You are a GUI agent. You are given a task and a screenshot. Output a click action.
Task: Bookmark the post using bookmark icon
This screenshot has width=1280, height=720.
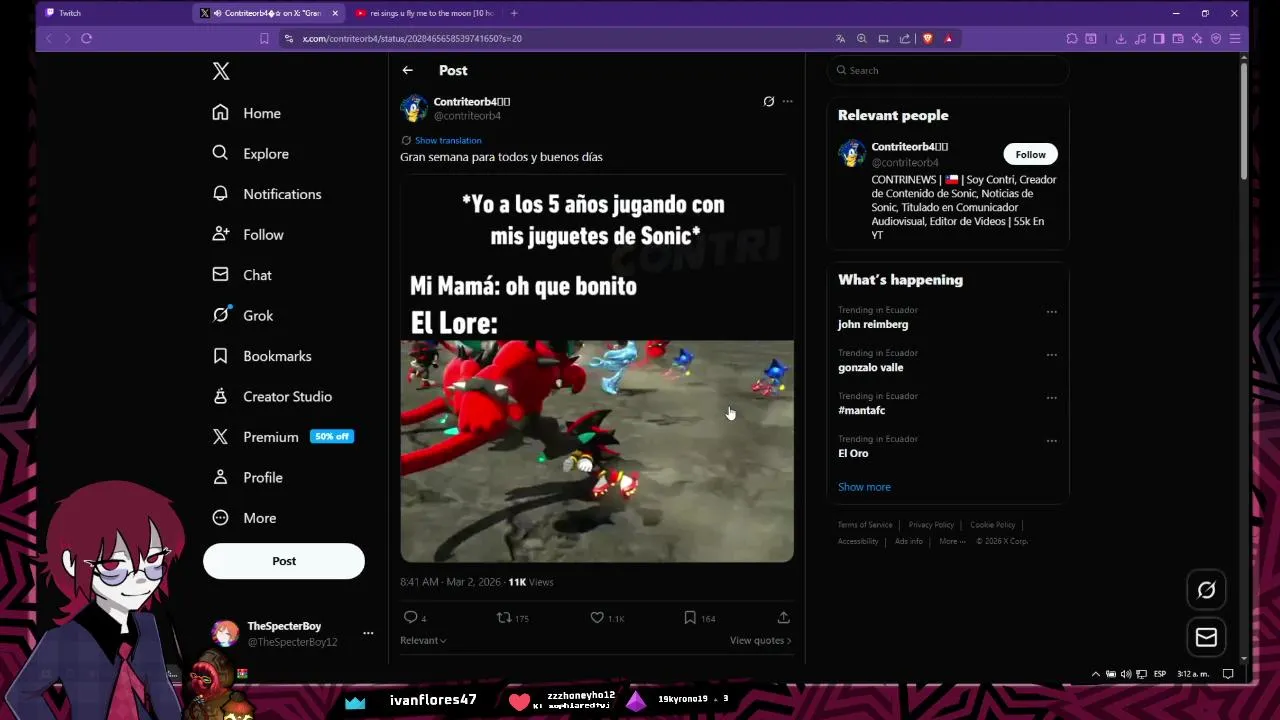[x=690, y=618]
